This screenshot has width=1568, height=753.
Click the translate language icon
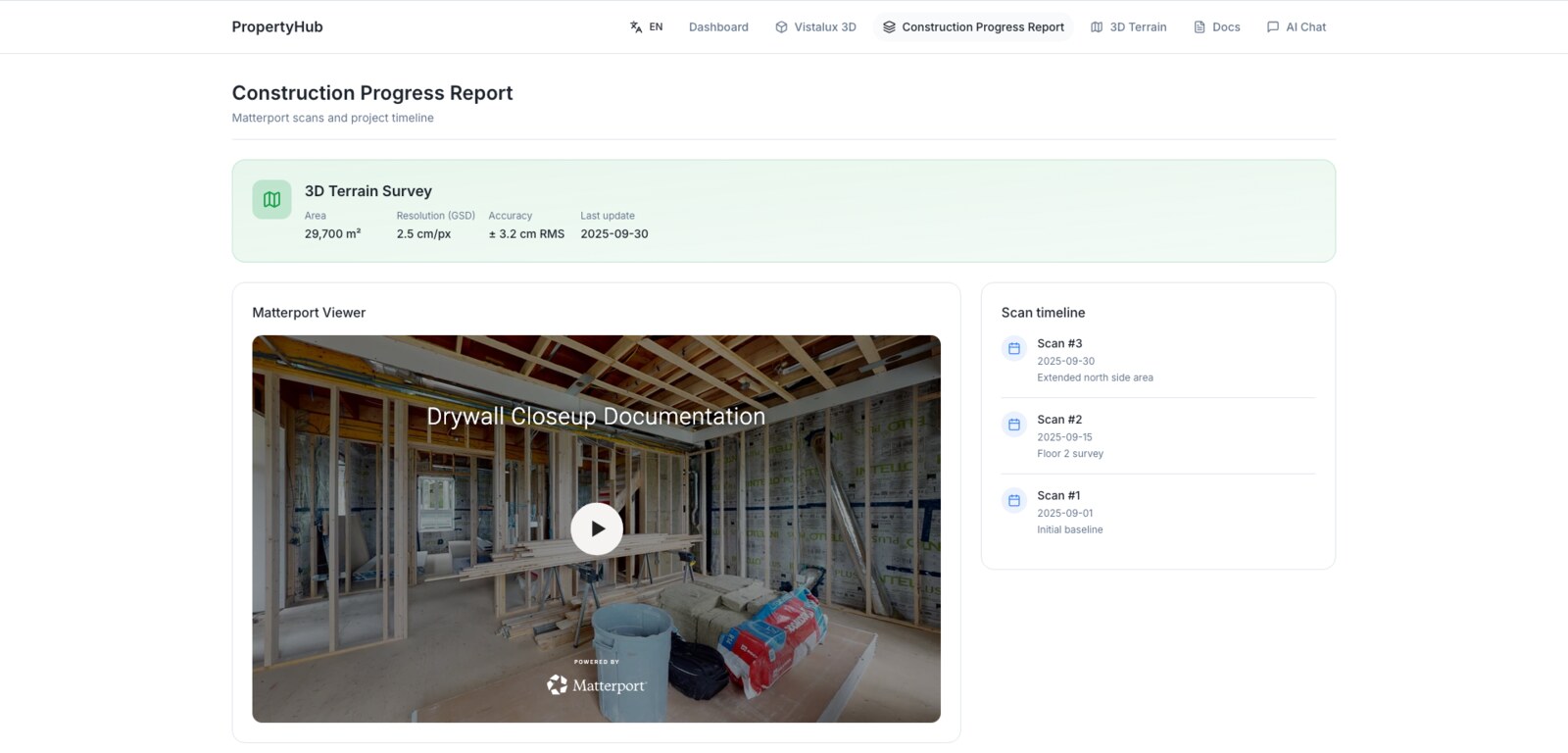(636, 26)
